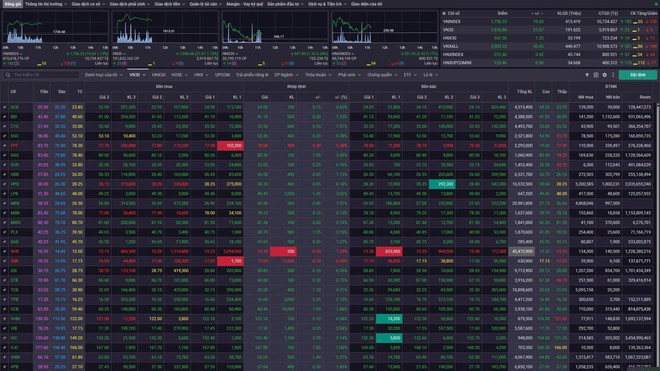Open the Trái phiếu riêng lẻ tab
This screenshot has width=660, height=371.
point(252,75)
